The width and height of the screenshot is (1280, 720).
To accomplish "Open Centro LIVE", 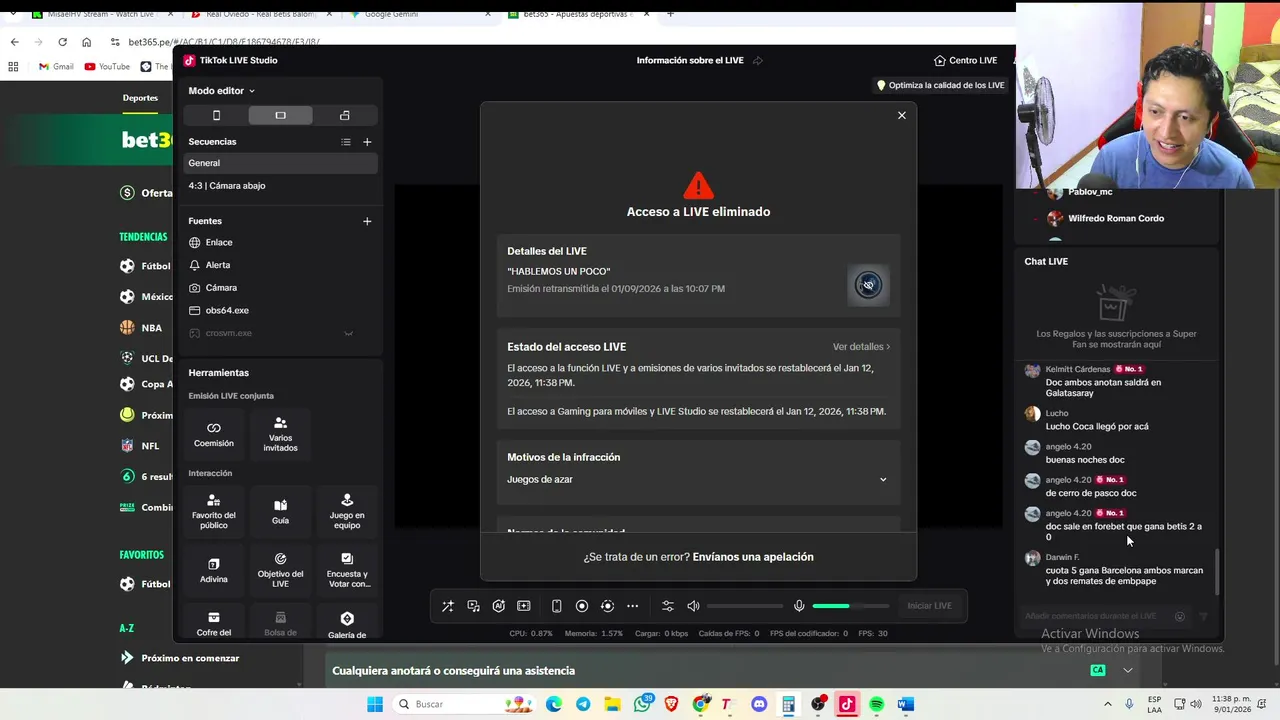I will (x=965, y=60).
